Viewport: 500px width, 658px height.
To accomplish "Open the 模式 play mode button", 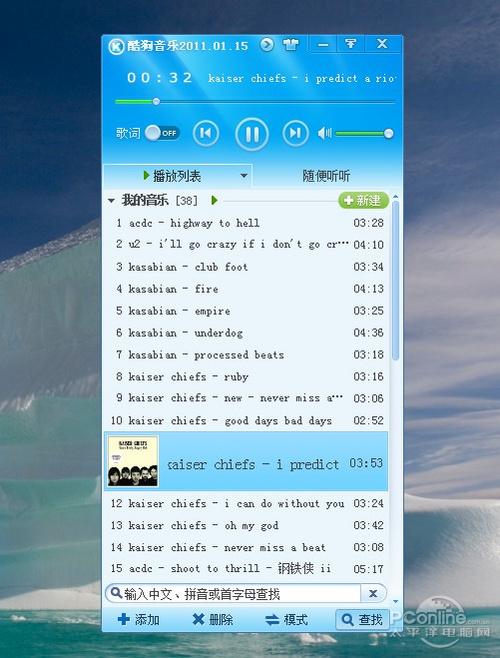I will pos(287,619).
